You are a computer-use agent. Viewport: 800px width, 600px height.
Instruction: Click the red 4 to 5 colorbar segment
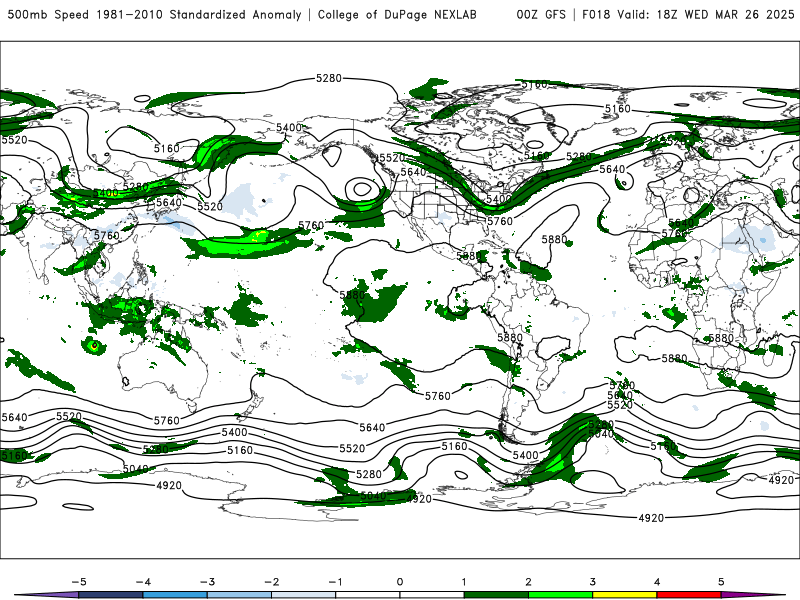point(689,595)
